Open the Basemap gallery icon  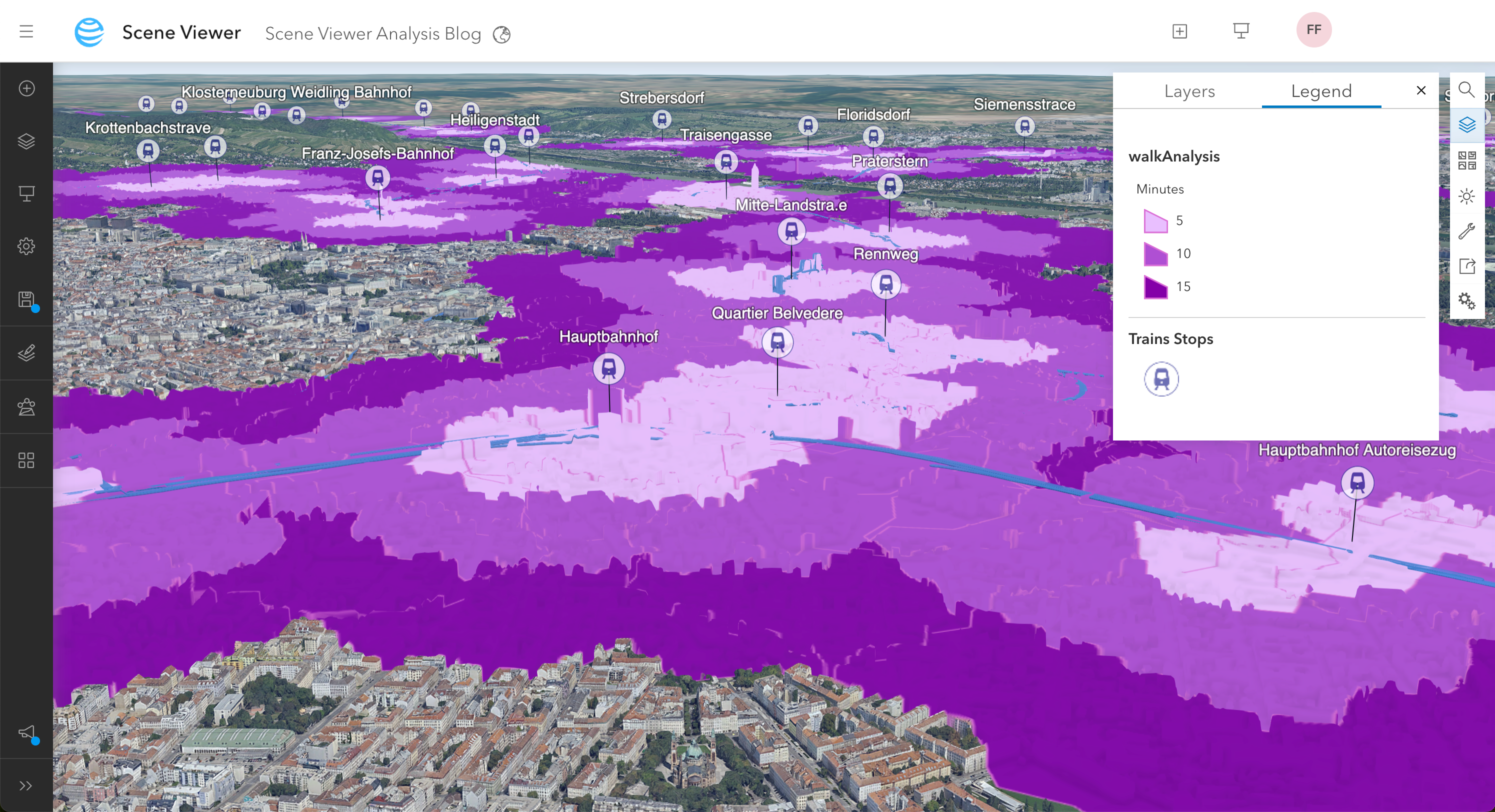(1466, 160)
